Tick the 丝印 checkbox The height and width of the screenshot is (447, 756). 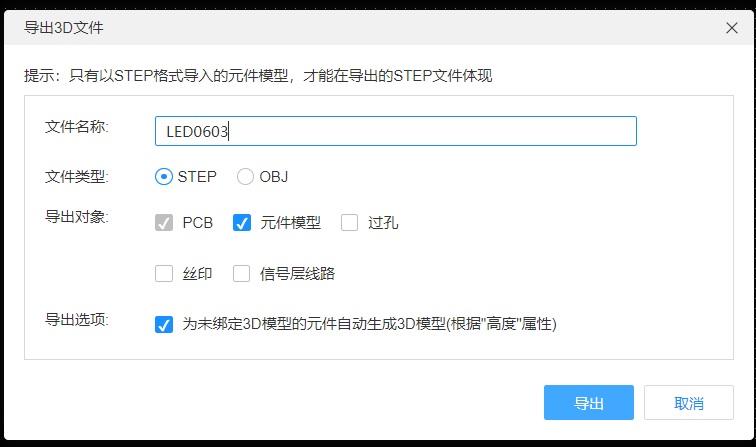[x=164, y=273]
